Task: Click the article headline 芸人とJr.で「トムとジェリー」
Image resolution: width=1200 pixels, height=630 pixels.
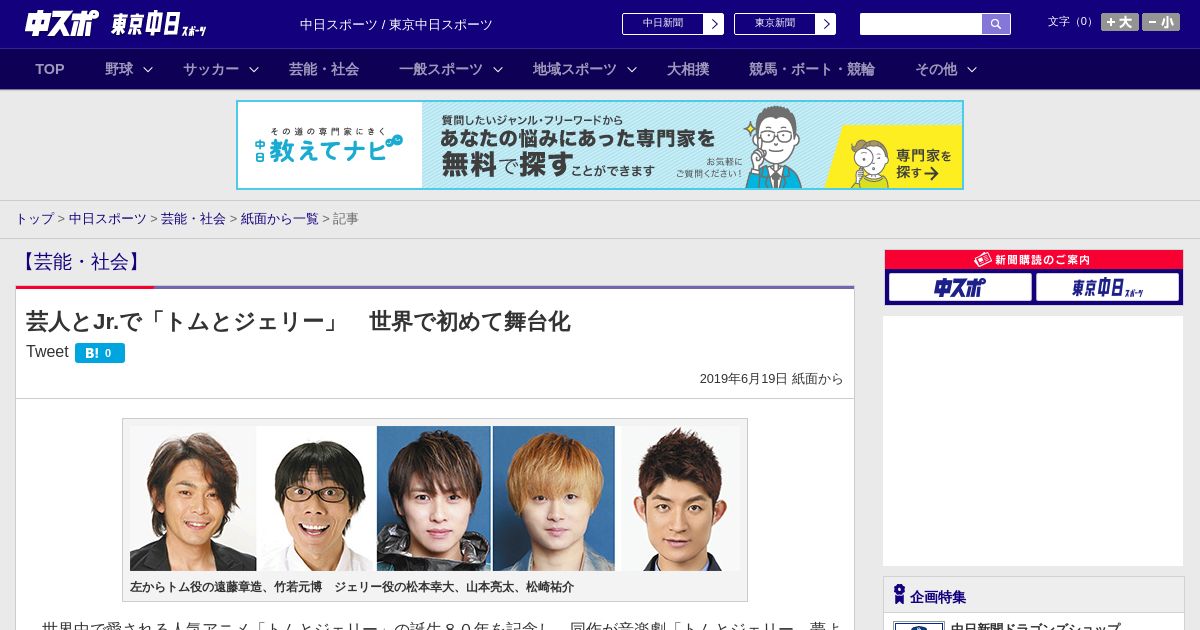Action: [298, 321]
